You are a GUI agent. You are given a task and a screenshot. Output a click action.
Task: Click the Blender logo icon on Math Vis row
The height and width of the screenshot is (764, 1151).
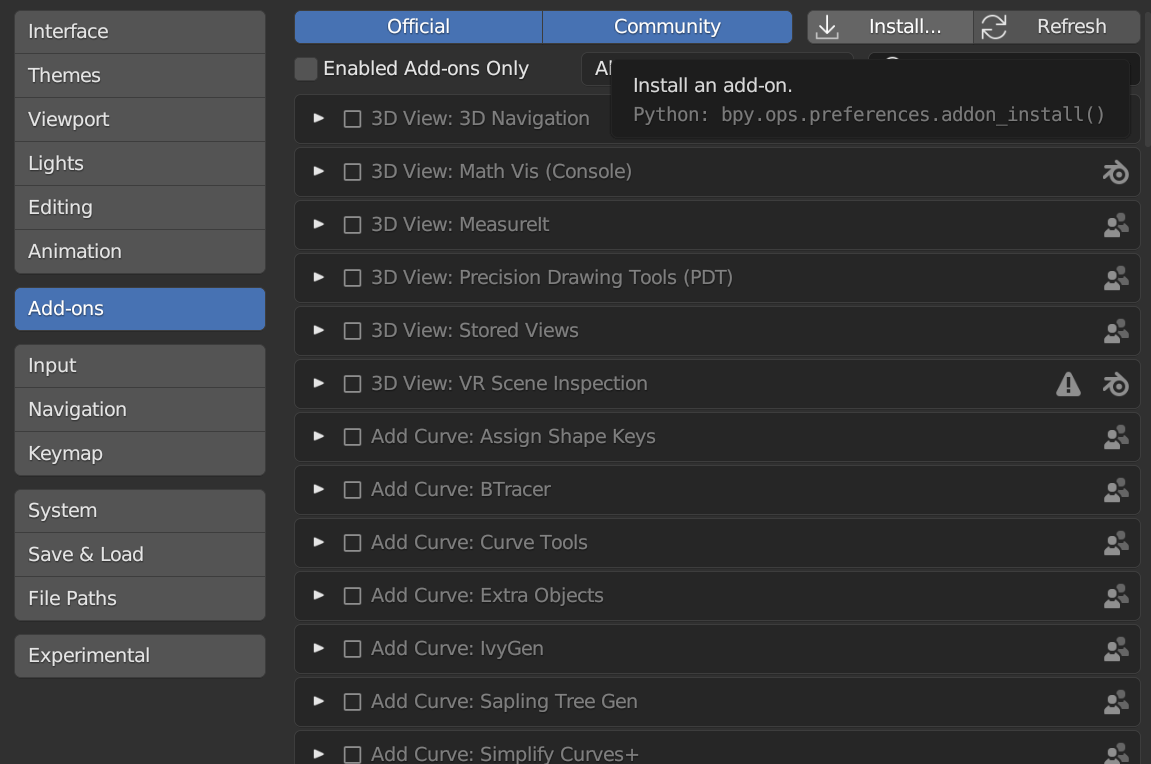(1115, 172)
